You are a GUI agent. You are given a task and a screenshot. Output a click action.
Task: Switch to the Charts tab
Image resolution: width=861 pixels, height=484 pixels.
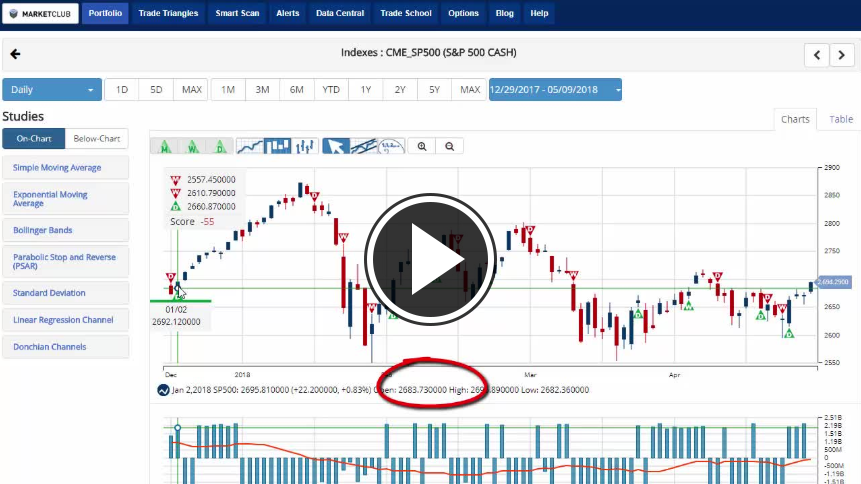pos(795,119)
